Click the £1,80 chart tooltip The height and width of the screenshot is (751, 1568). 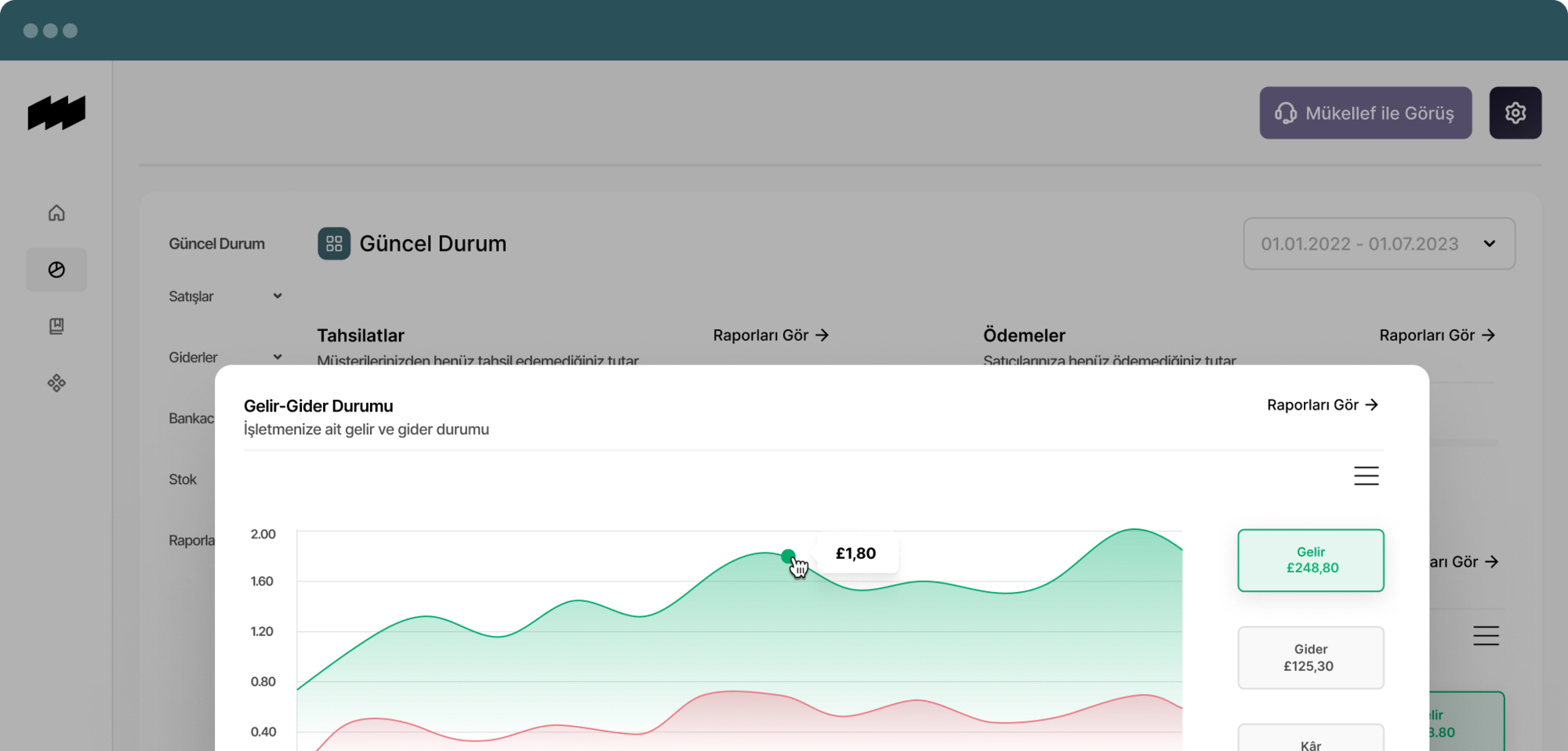coord(856,553)
